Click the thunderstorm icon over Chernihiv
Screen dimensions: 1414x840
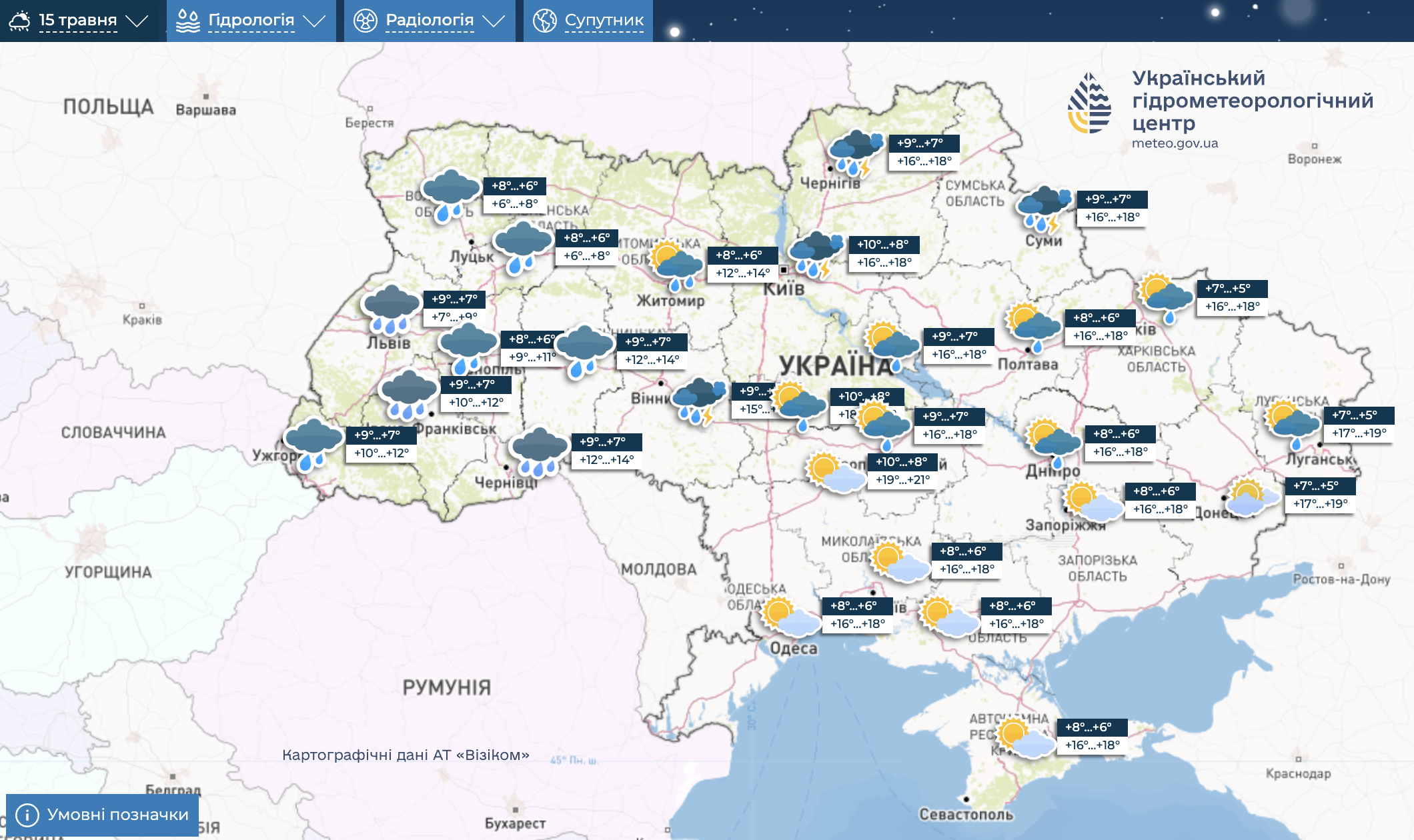[x=855, y=153]
